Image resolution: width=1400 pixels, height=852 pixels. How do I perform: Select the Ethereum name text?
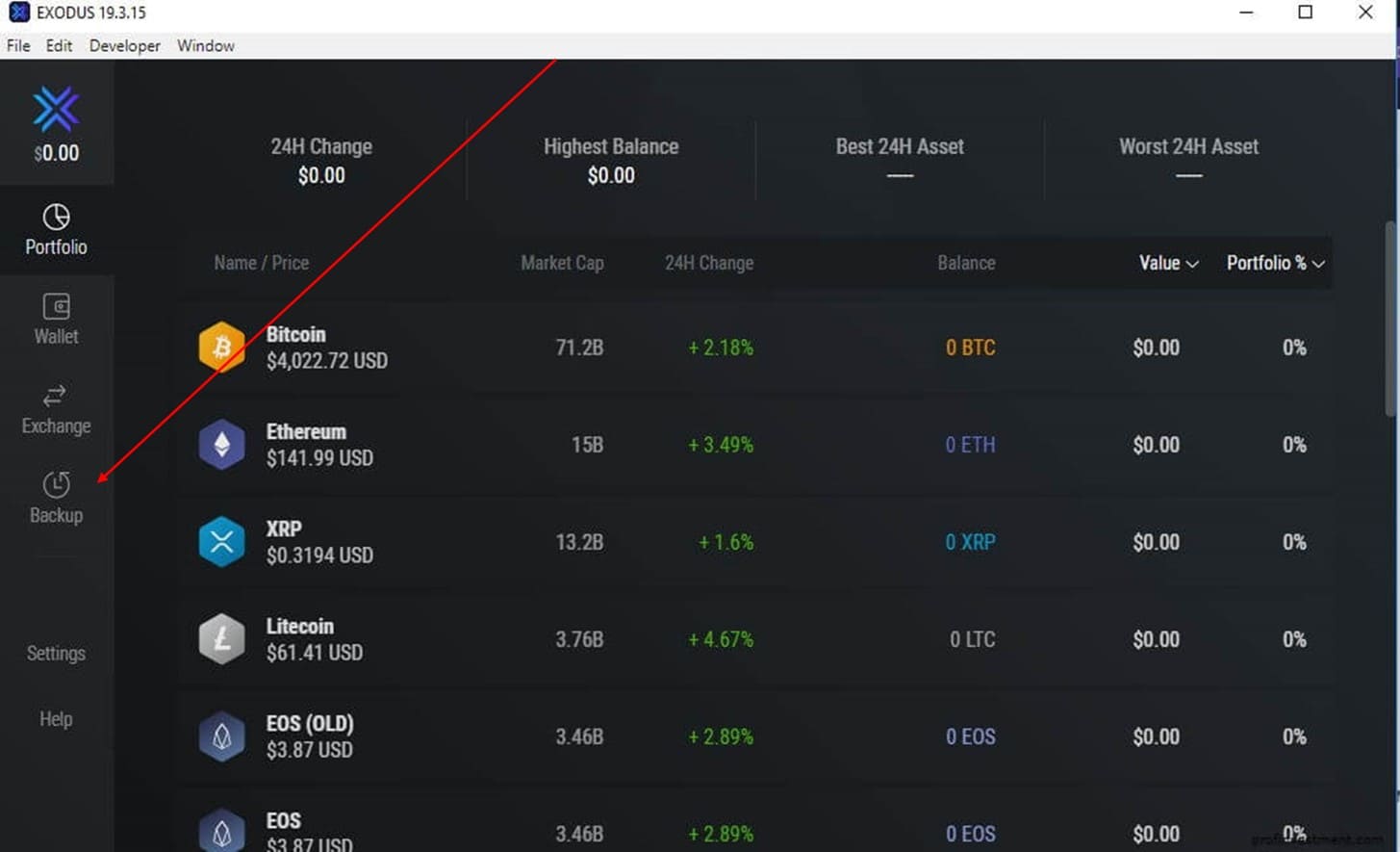pyautogui.click(x=306, y=431)
